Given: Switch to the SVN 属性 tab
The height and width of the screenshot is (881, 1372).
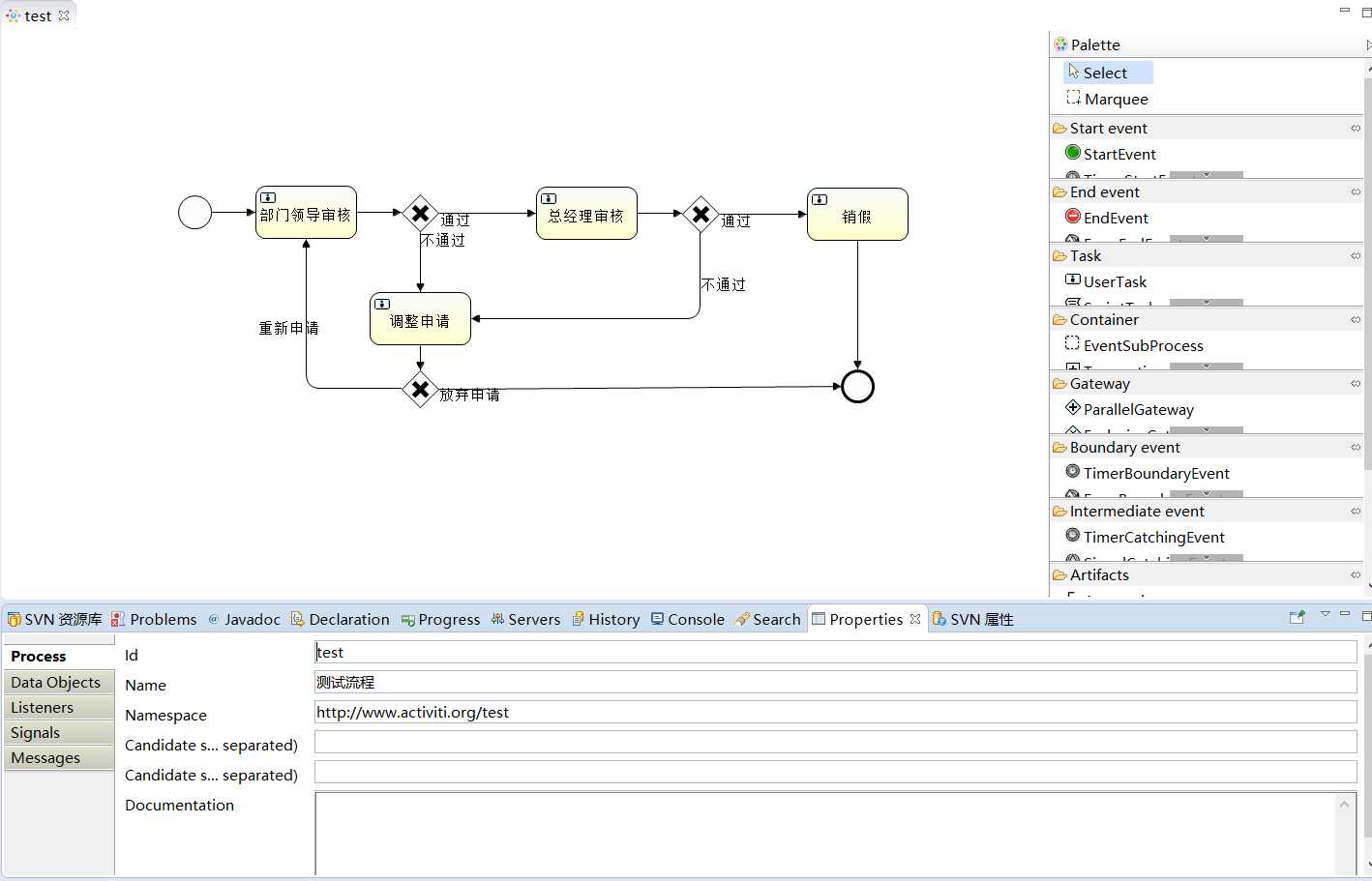Looking at the screenshot, I should coord(972,619).
